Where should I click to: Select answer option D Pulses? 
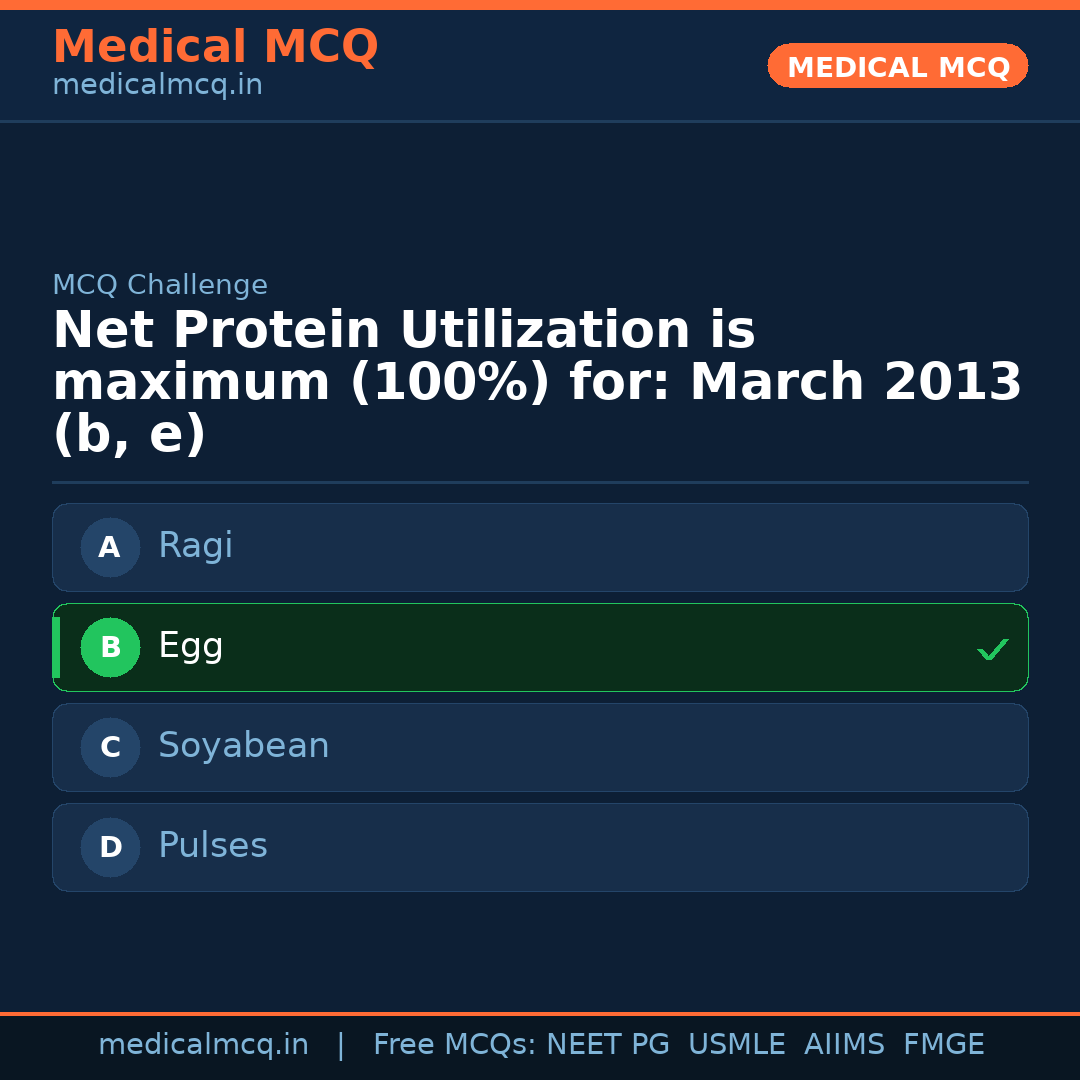point(540,847)
